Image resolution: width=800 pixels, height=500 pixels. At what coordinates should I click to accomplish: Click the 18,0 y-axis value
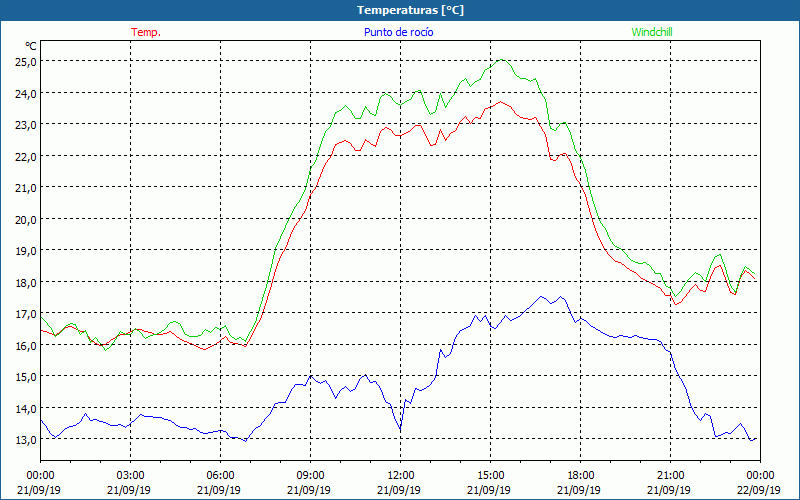[x=26, y=282]
